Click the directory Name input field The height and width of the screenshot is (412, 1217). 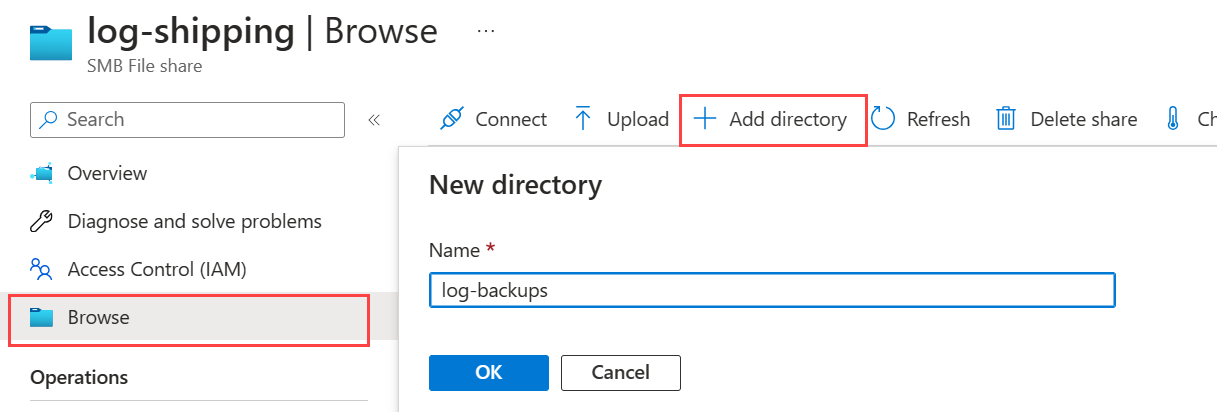coord(771,290)
